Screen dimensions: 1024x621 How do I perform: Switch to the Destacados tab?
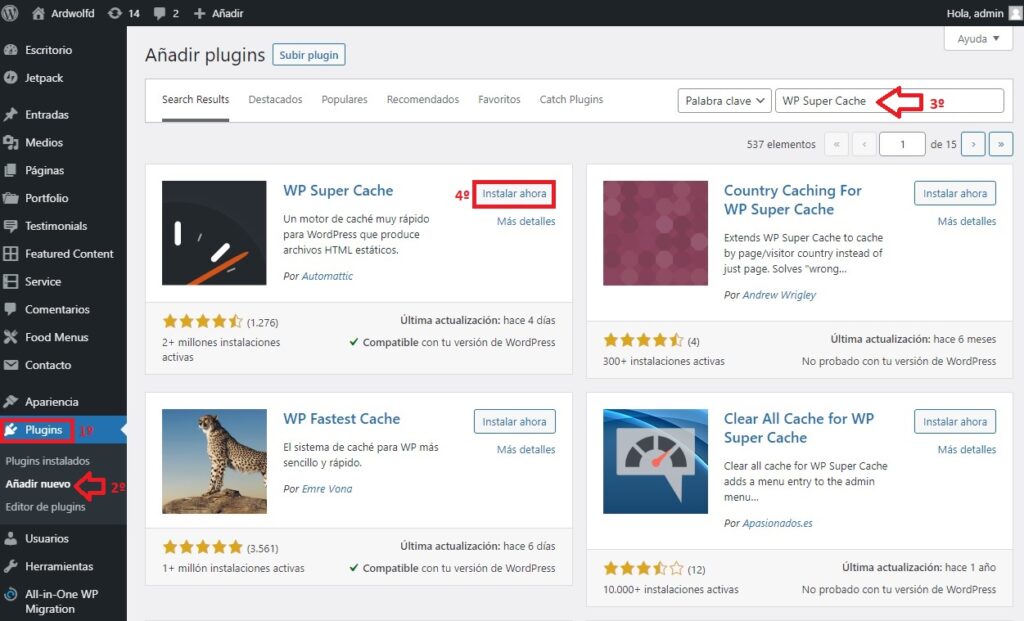[275, 99]
